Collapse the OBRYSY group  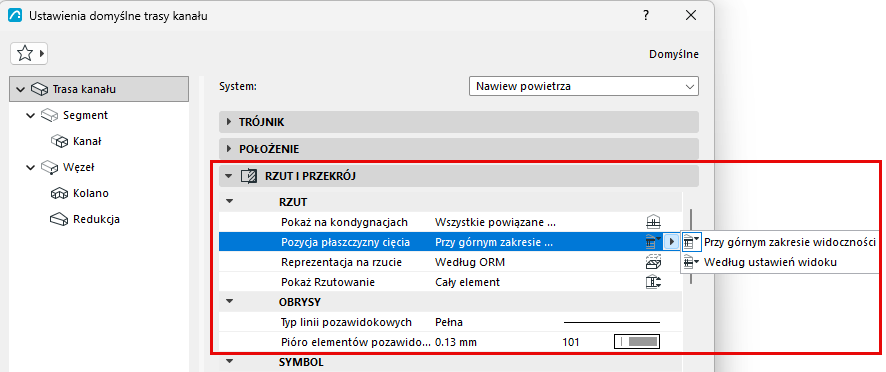pos(229,301)
